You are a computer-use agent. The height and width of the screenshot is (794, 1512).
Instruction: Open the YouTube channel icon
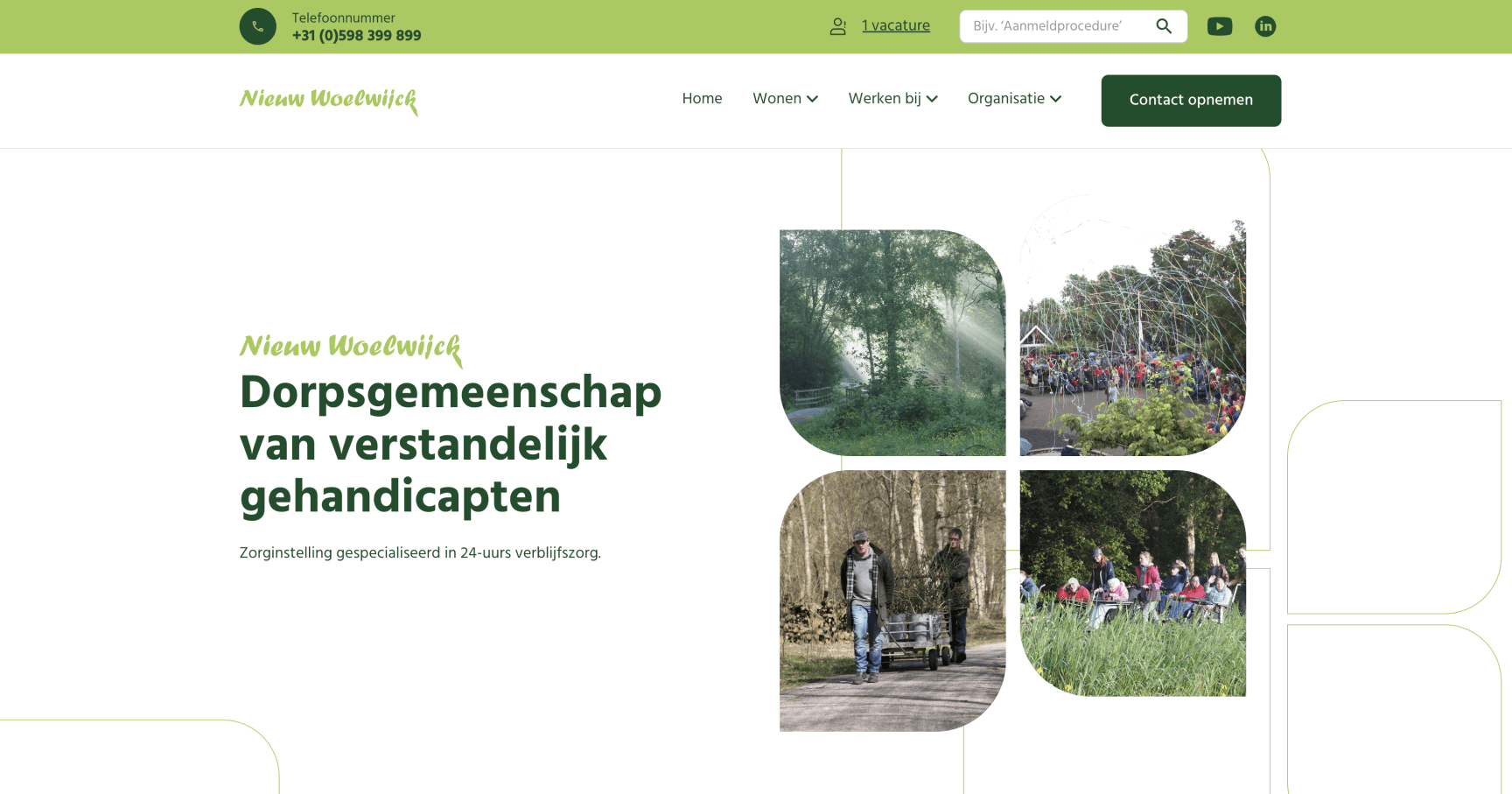[1220, 26]
